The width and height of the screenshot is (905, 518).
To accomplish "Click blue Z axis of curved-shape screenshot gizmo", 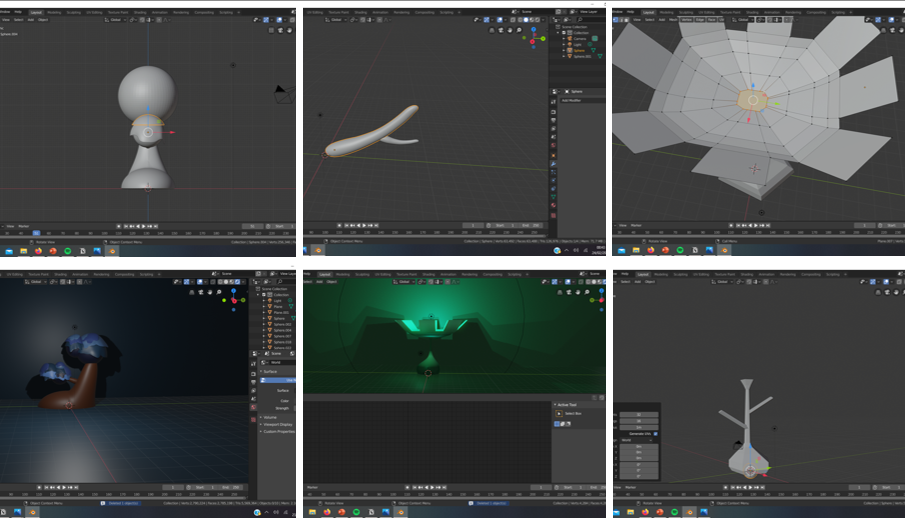I will [x=533, y=29].
